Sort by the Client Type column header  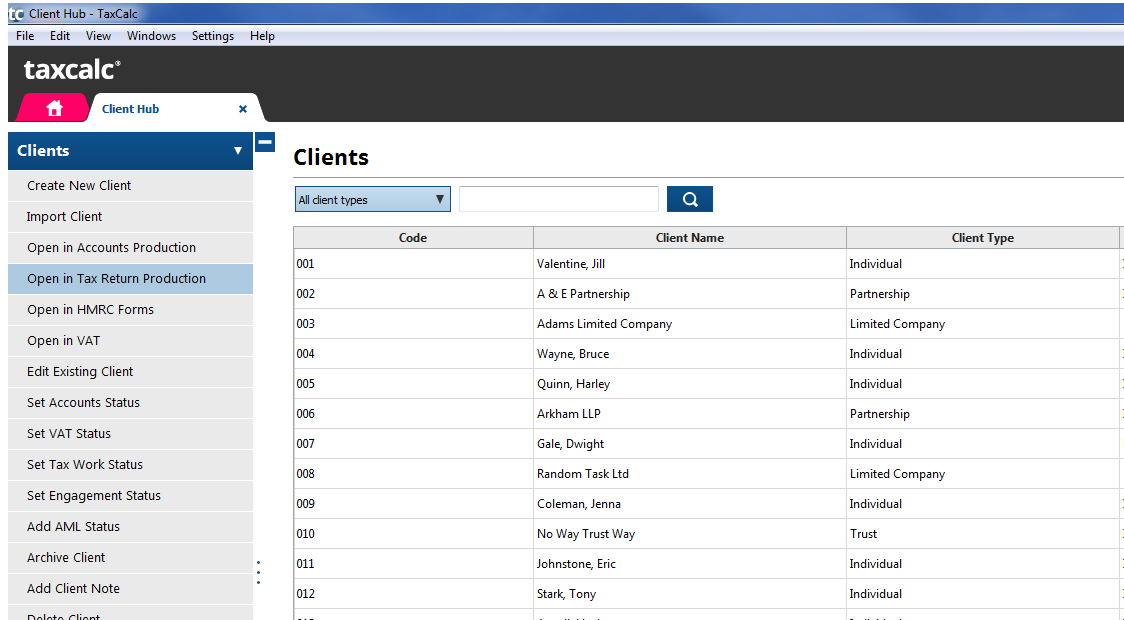click(x=983, y=238)
